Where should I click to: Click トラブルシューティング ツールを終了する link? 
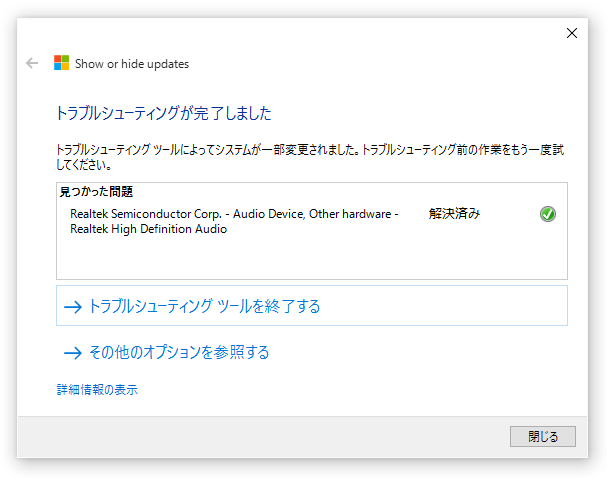pyautogui.click(x=312, y=306)
